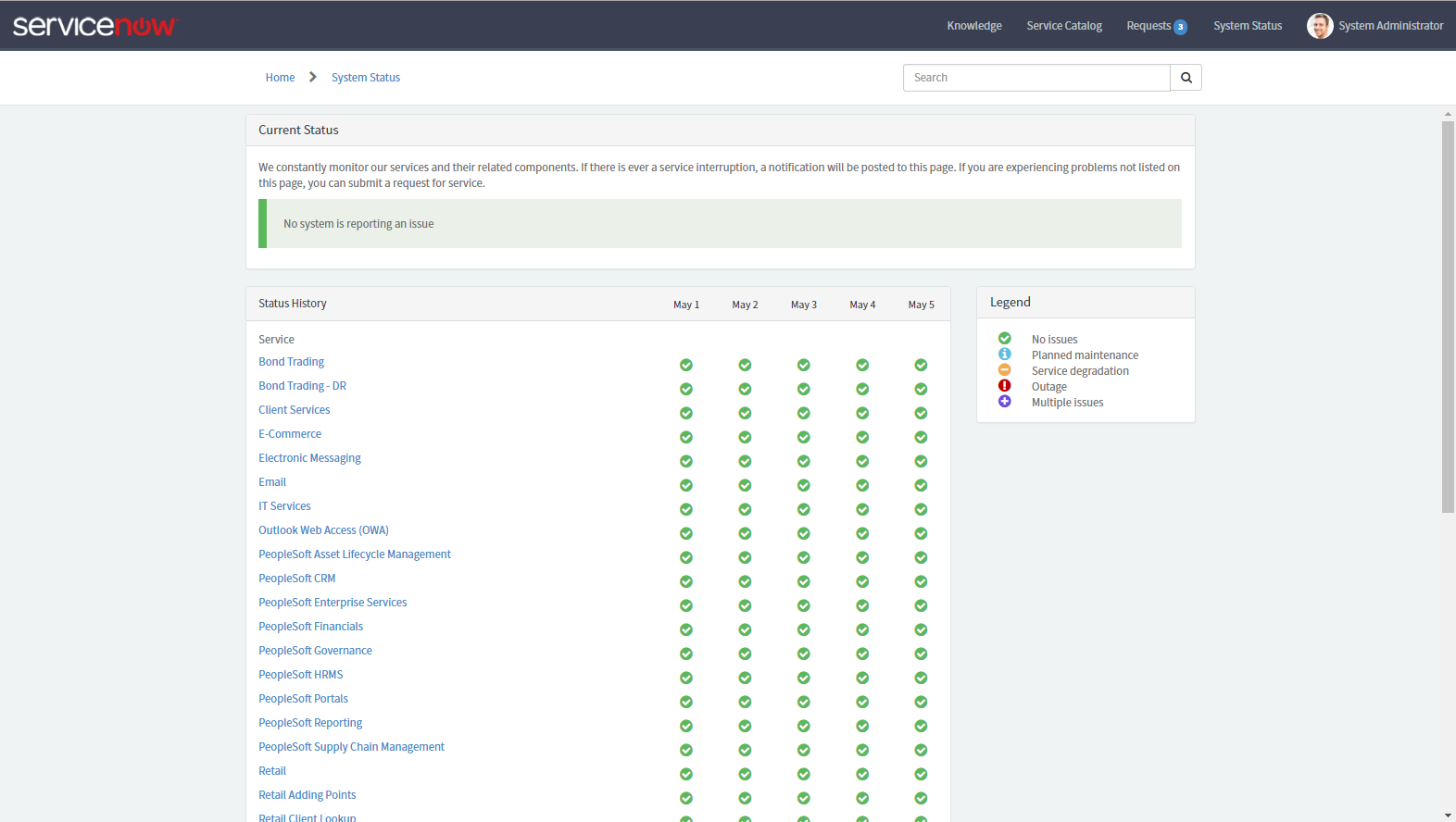Click the search magnifier button
The image size is (1456, 822).
pyautogui.click(x=1186, y=78)
